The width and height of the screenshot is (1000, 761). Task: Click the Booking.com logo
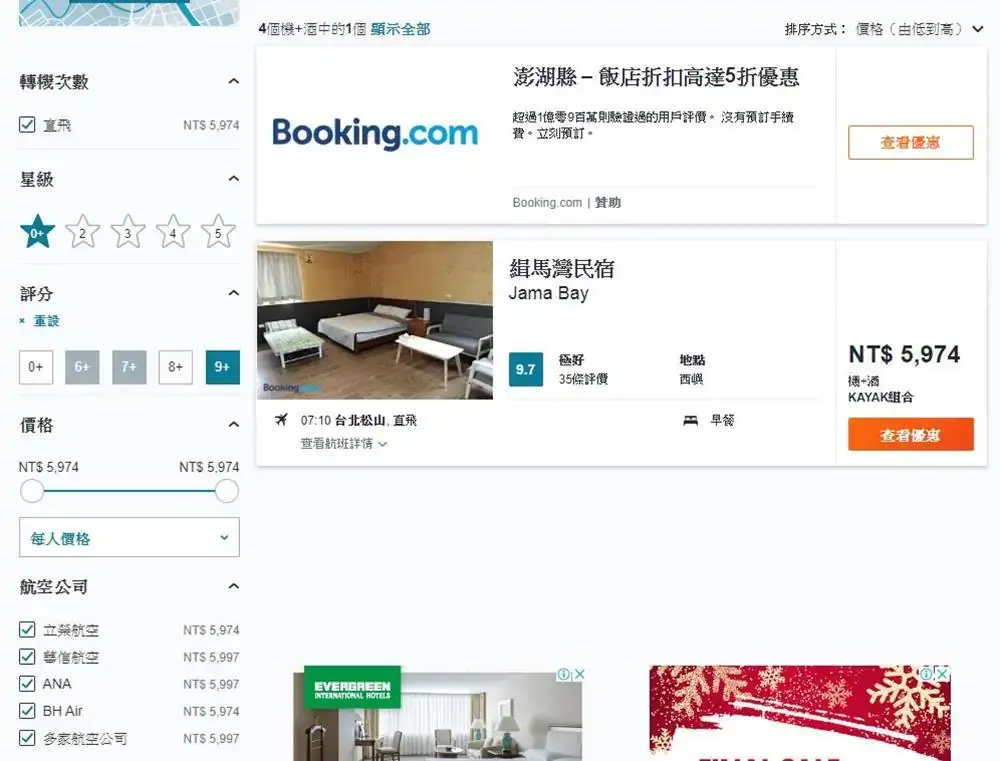point(375,134)
